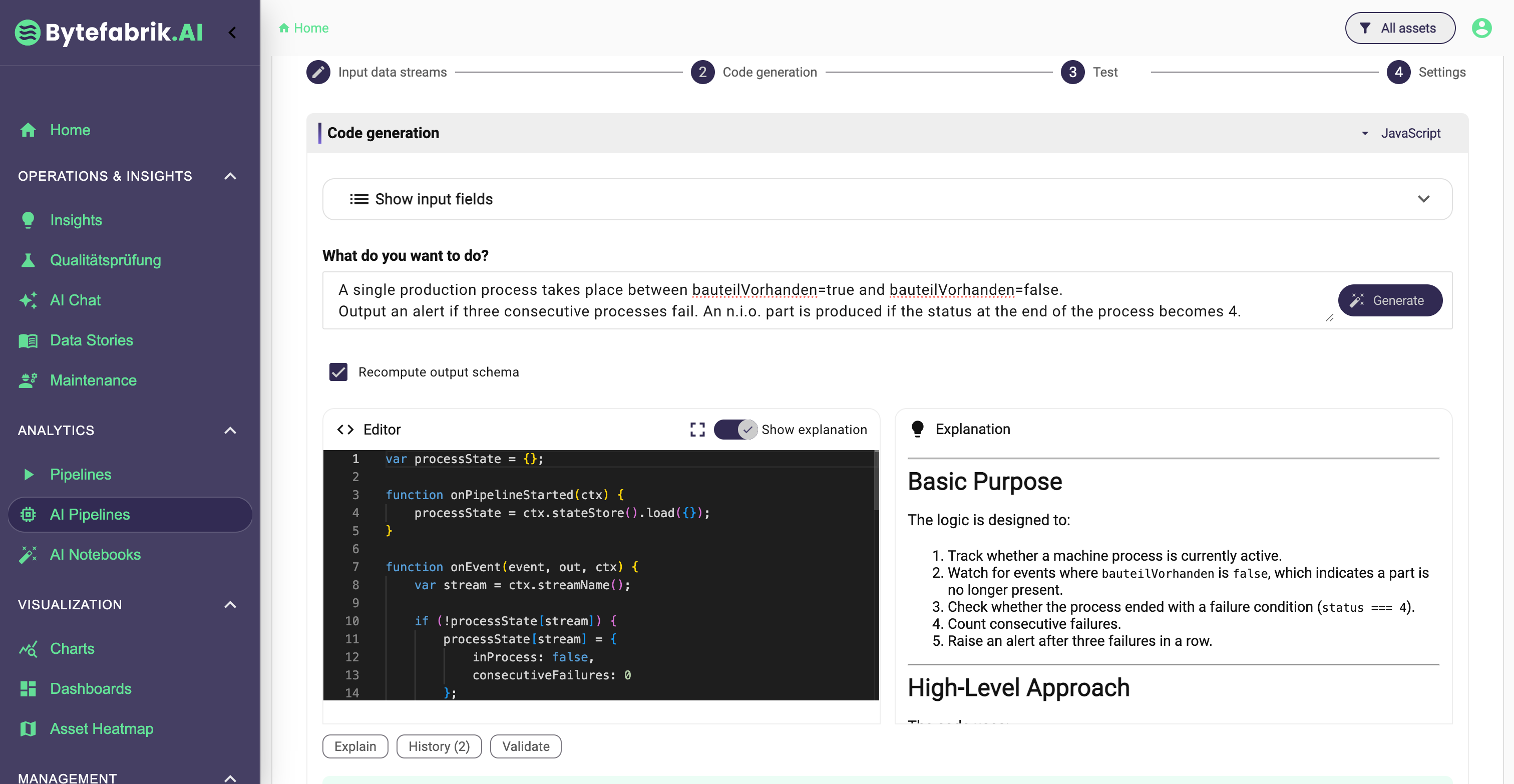Collapse the Visualization section
The width and height of the screenshot is (1514, 784).
(x=230, y=604)
